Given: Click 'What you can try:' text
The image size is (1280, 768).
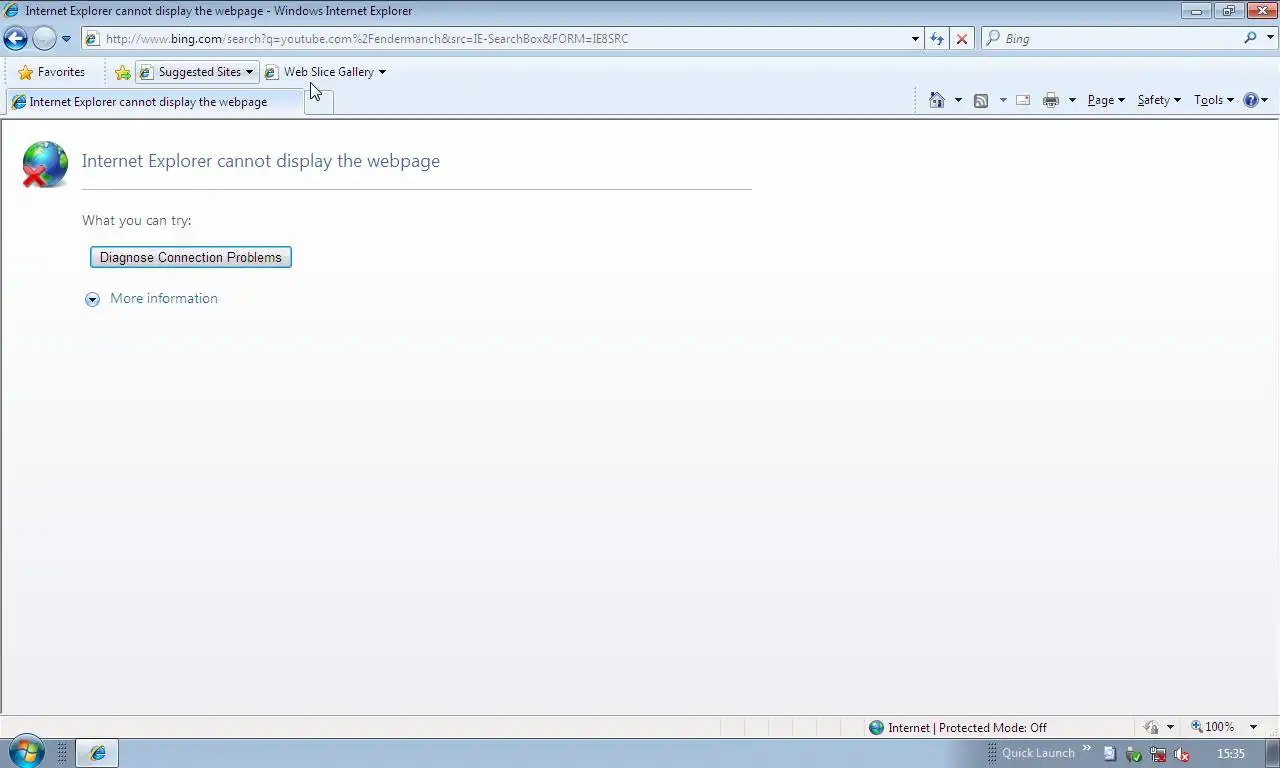Looking at the screenshot, I should coord(136,220).
